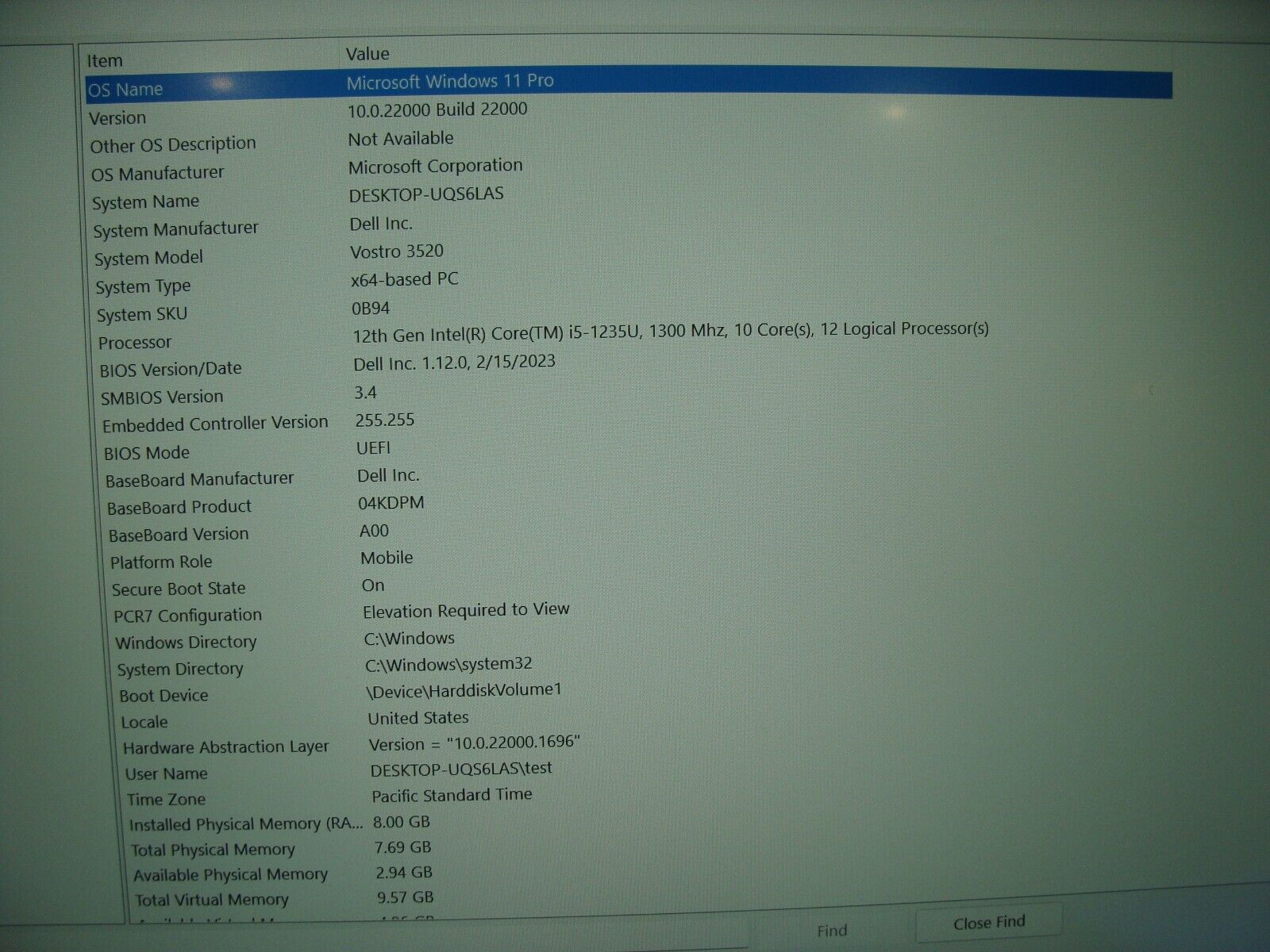Click the value x64-based PC
This screenshot has width=1270, height=952.
point(405,279)
